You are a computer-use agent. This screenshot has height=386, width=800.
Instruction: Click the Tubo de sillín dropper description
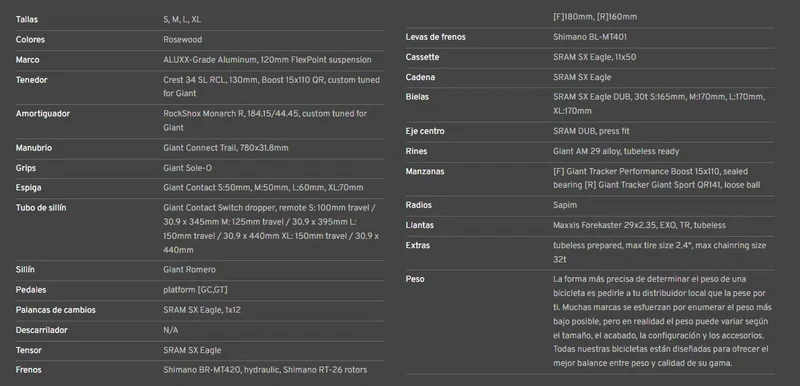[x=271, y=229]
